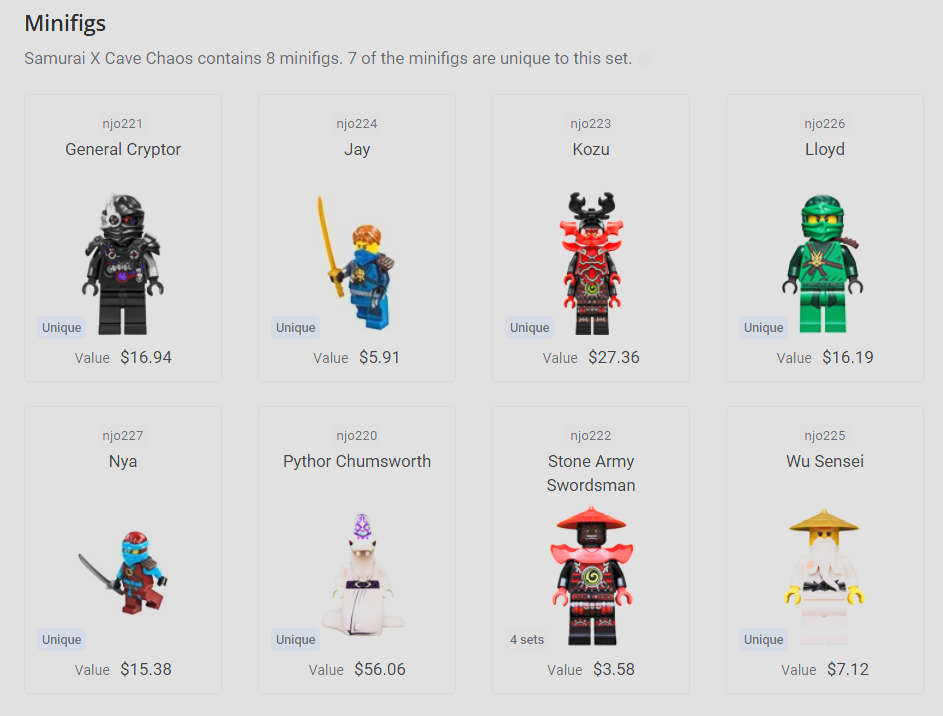Click the $56.06 value on Pythor card
Image resolution: width=943 pixels, height=716 pixels.
[379, 669]
